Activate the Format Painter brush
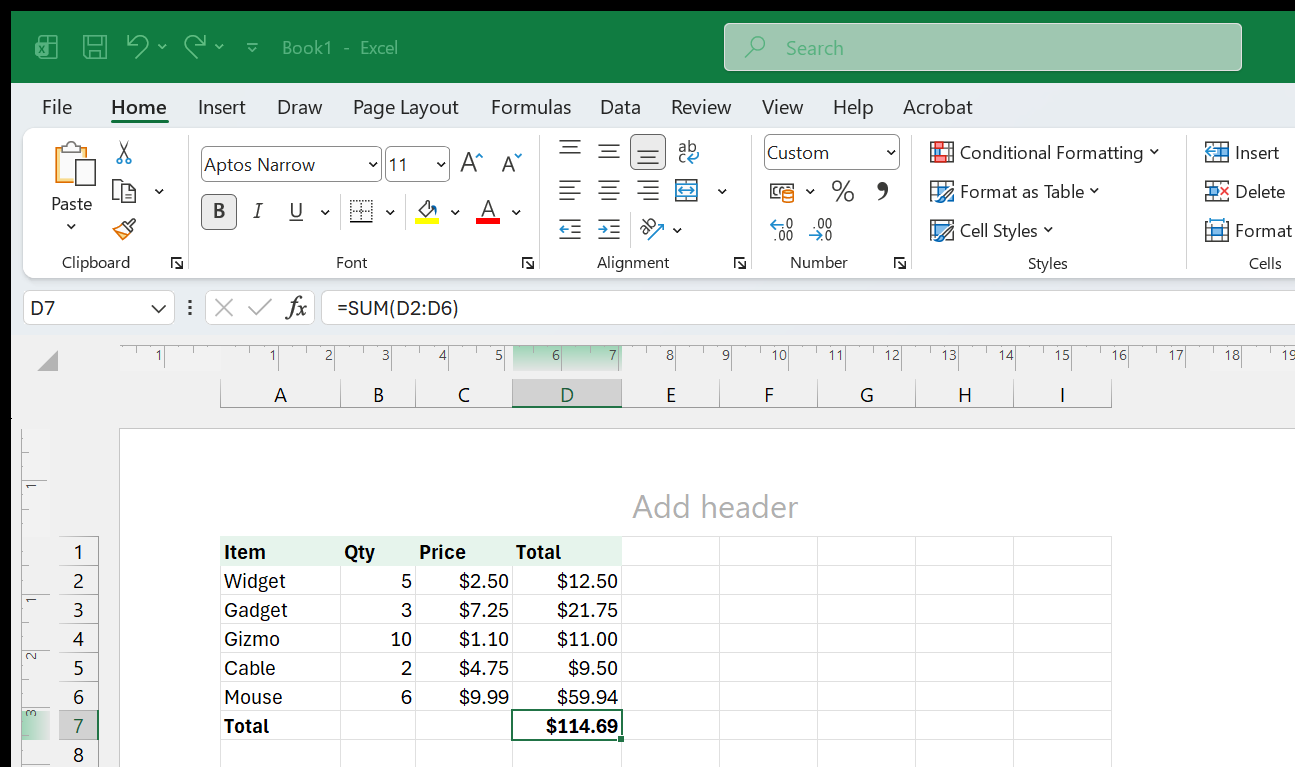Screen dimensions: 1295x767 [124, 230]
